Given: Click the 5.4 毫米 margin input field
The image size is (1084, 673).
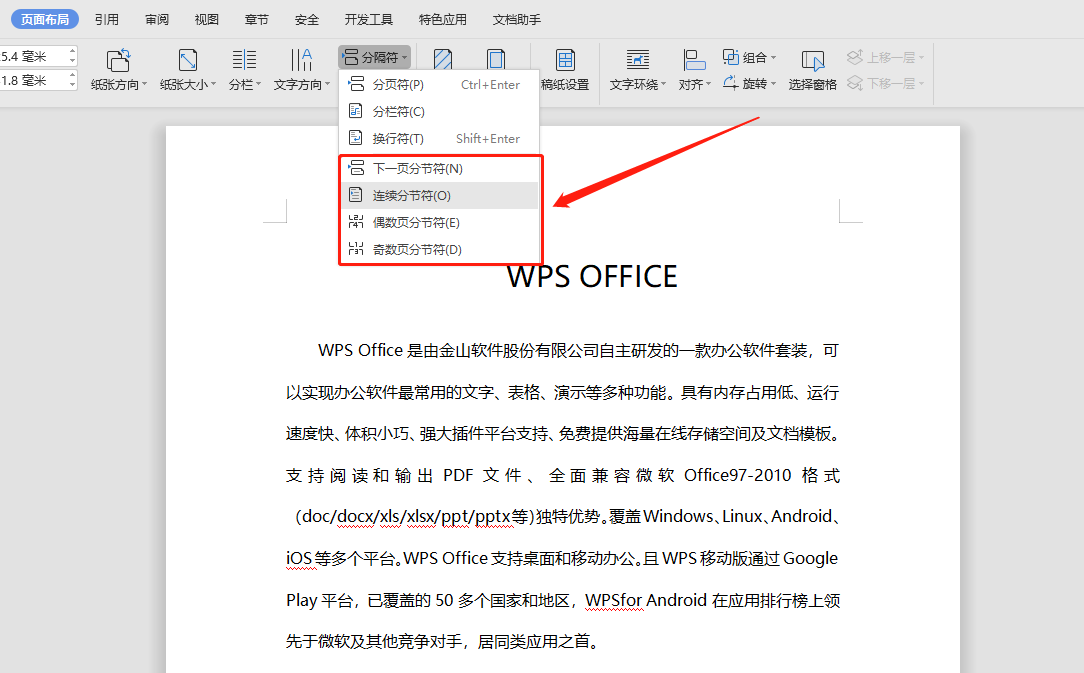Looking at the screenshot, I should coord(33,56).
